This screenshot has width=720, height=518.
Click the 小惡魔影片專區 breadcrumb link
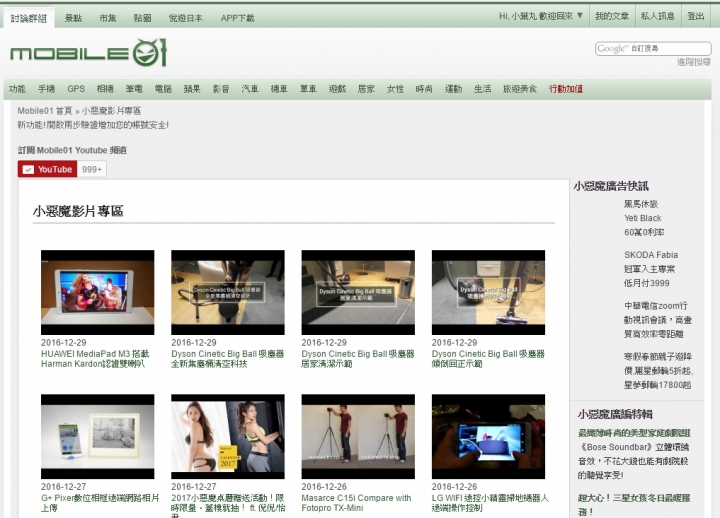coord(112,111)
